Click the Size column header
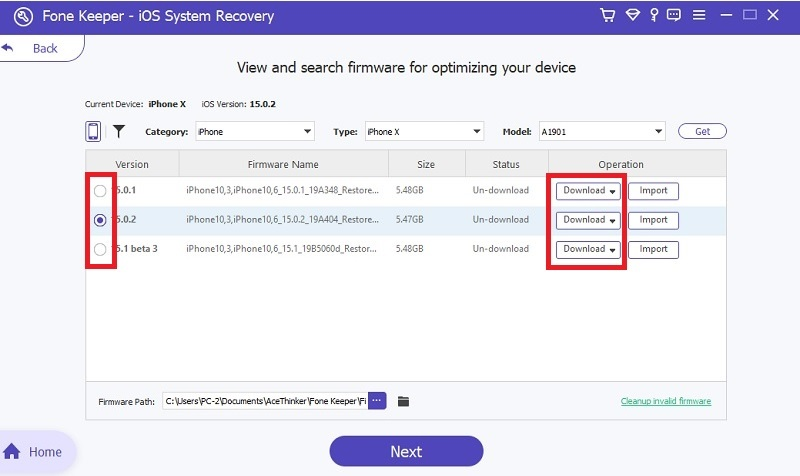The width and height of the screenshot is (800, 476). tap(426, 164)
